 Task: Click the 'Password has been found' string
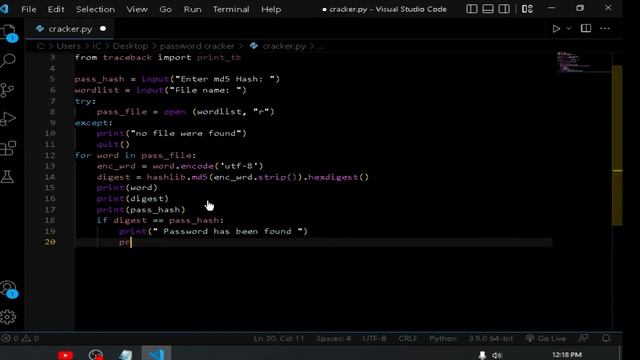[x=228, y=231]
